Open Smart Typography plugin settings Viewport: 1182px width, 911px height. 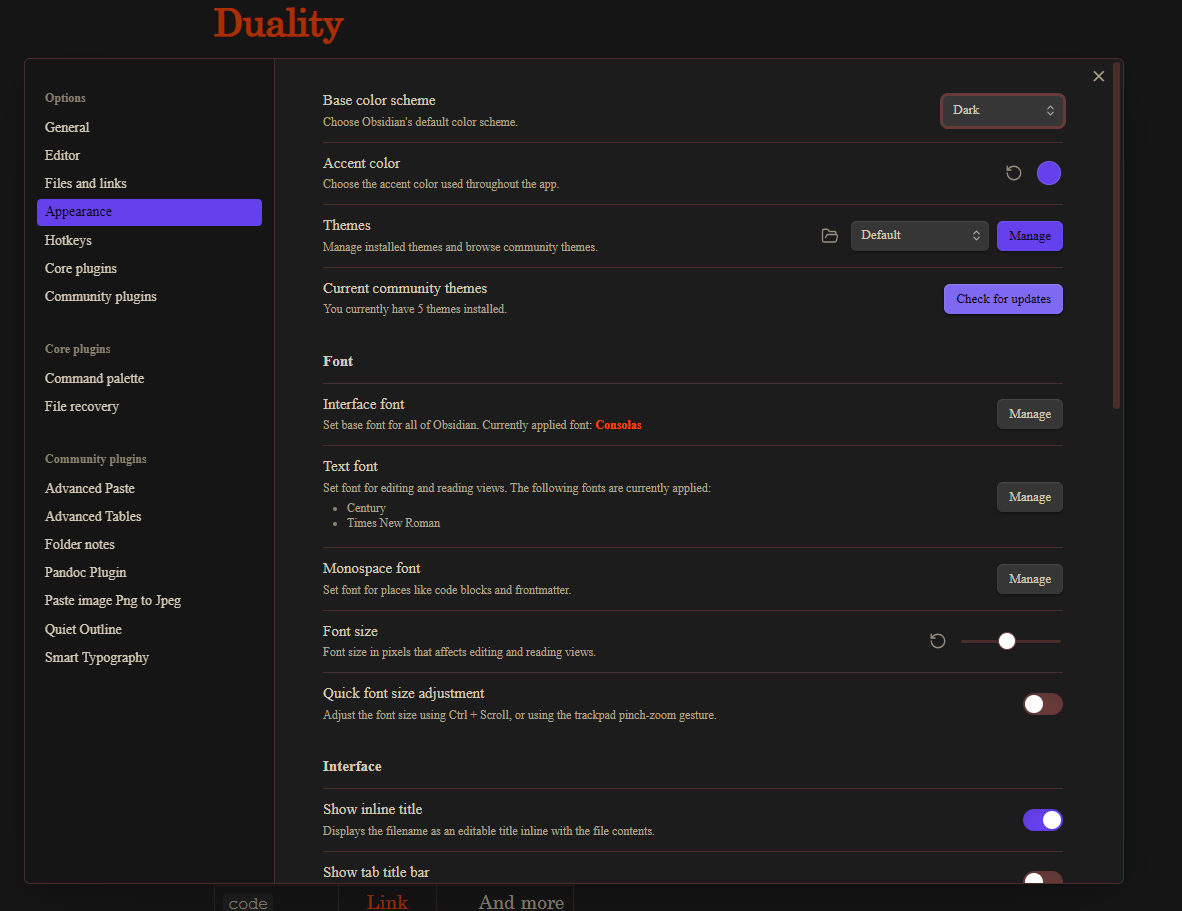[149, 658]
